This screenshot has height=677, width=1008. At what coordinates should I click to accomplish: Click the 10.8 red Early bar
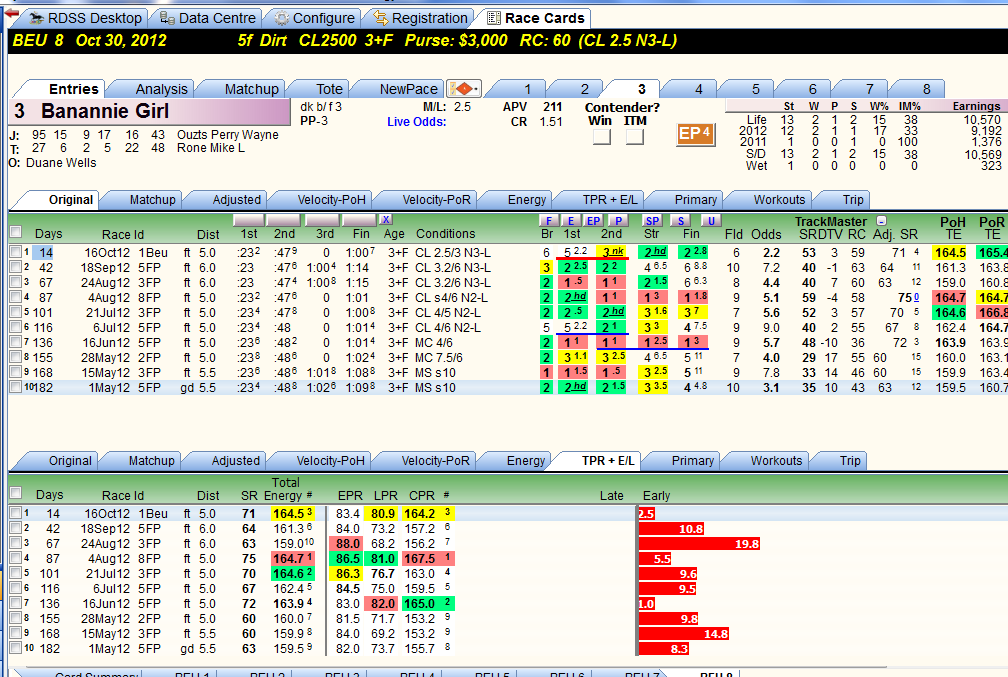point(672,529)
